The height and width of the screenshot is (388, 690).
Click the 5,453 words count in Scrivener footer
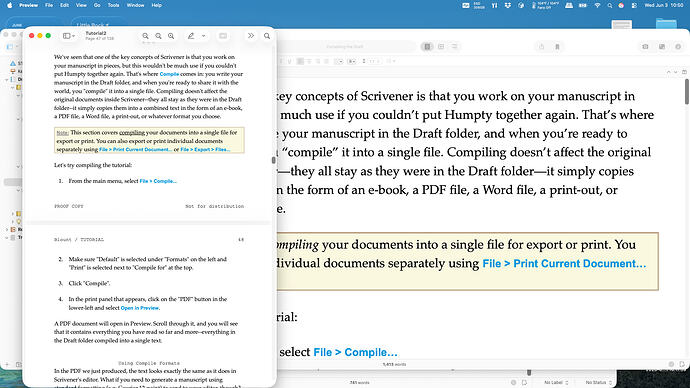click(x=394, y=364)
